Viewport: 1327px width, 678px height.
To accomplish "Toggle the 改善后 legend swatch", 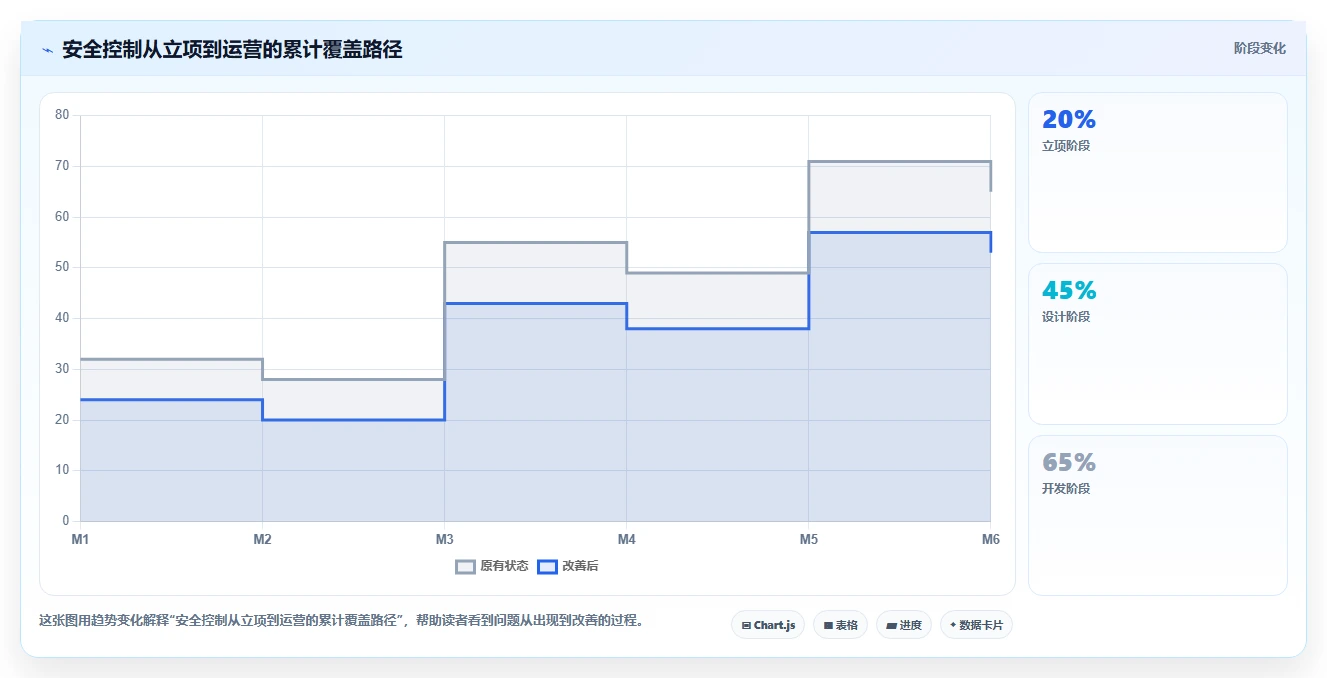I will pos(547,566).
